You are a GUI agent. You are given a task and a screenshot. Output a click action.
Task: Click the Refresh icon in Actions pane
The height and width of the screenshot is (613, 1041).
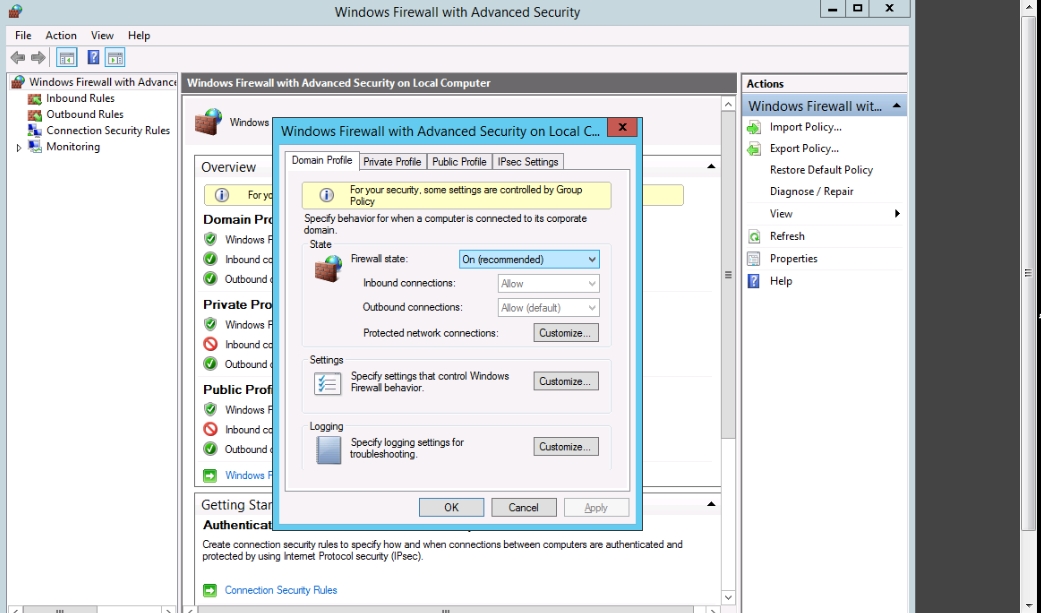pos(754,236)
